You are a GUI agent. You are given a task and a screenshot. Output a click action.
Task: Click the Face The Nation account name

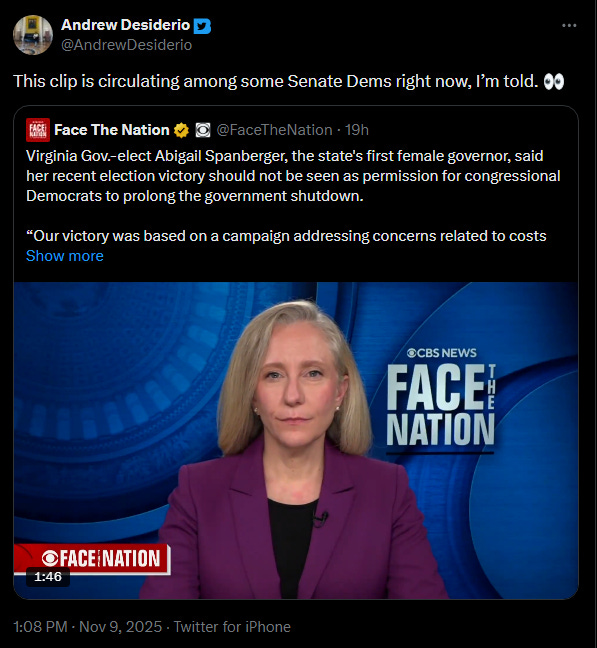tap(112, 130)
